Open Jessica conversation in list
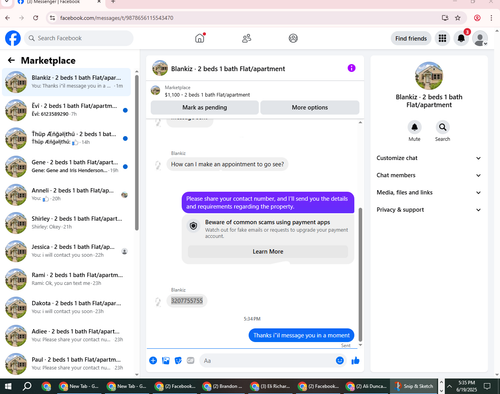Image resolution: width=500 pixels, height=394 pixels. 66,251
